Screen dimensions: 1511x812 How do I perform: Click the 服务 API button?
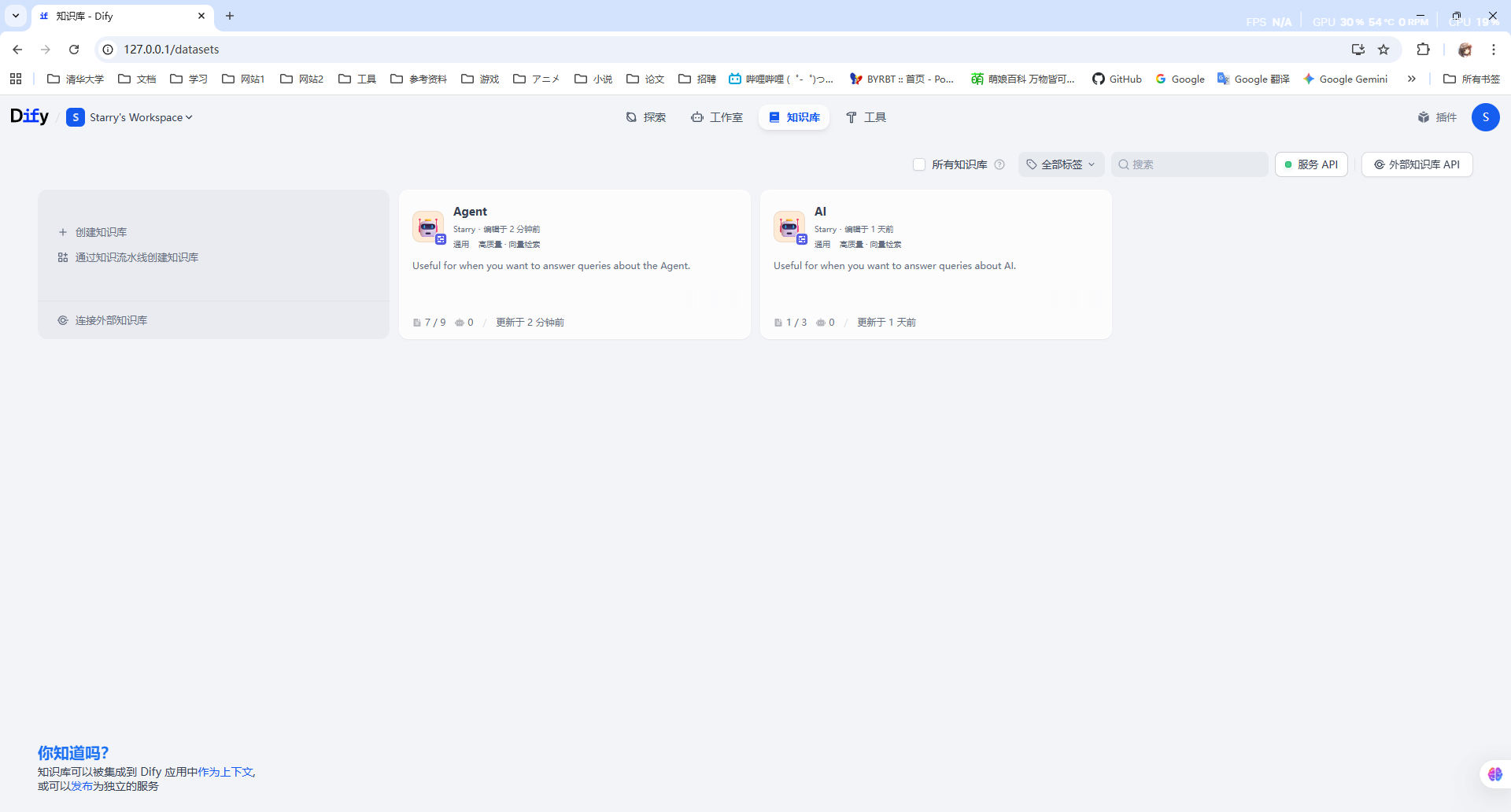[x=1311, y=164]
